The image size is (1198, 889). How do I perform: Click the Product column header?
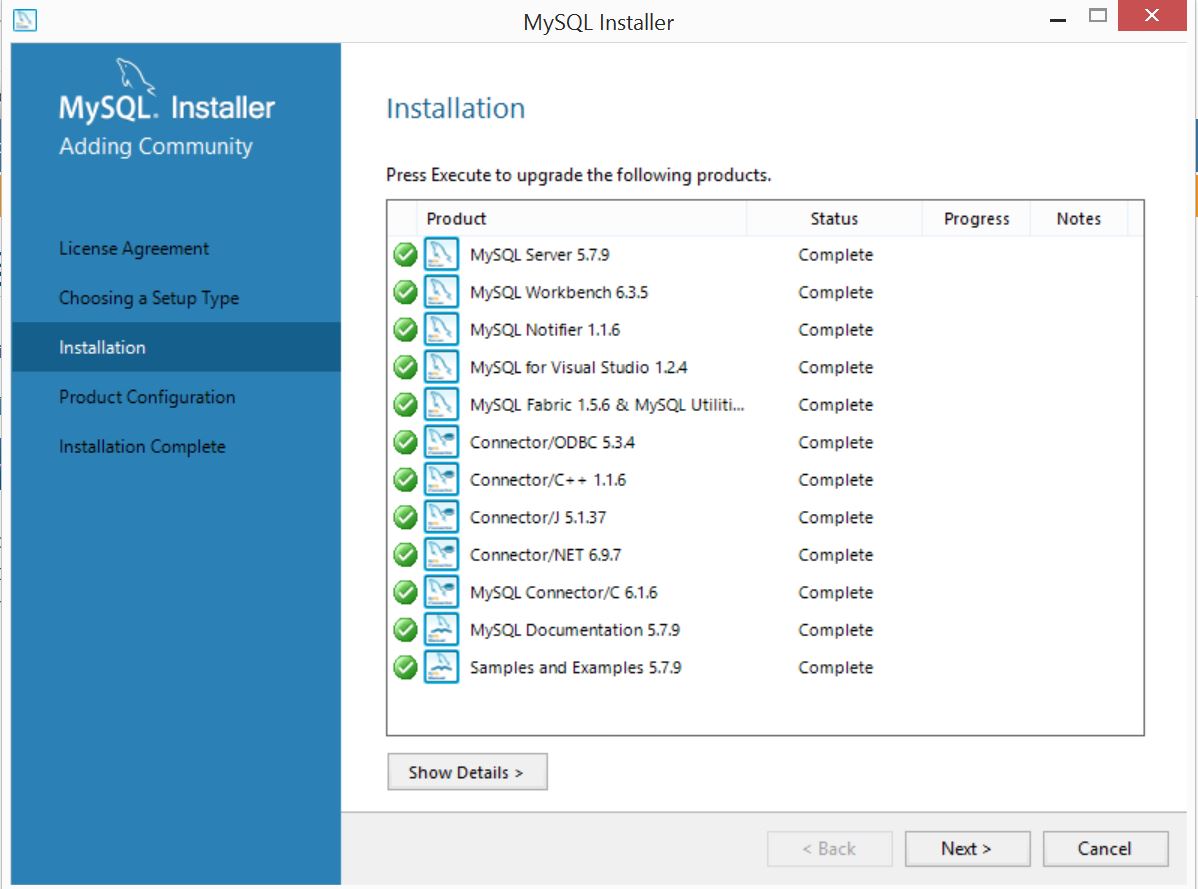tap(581, 218)
